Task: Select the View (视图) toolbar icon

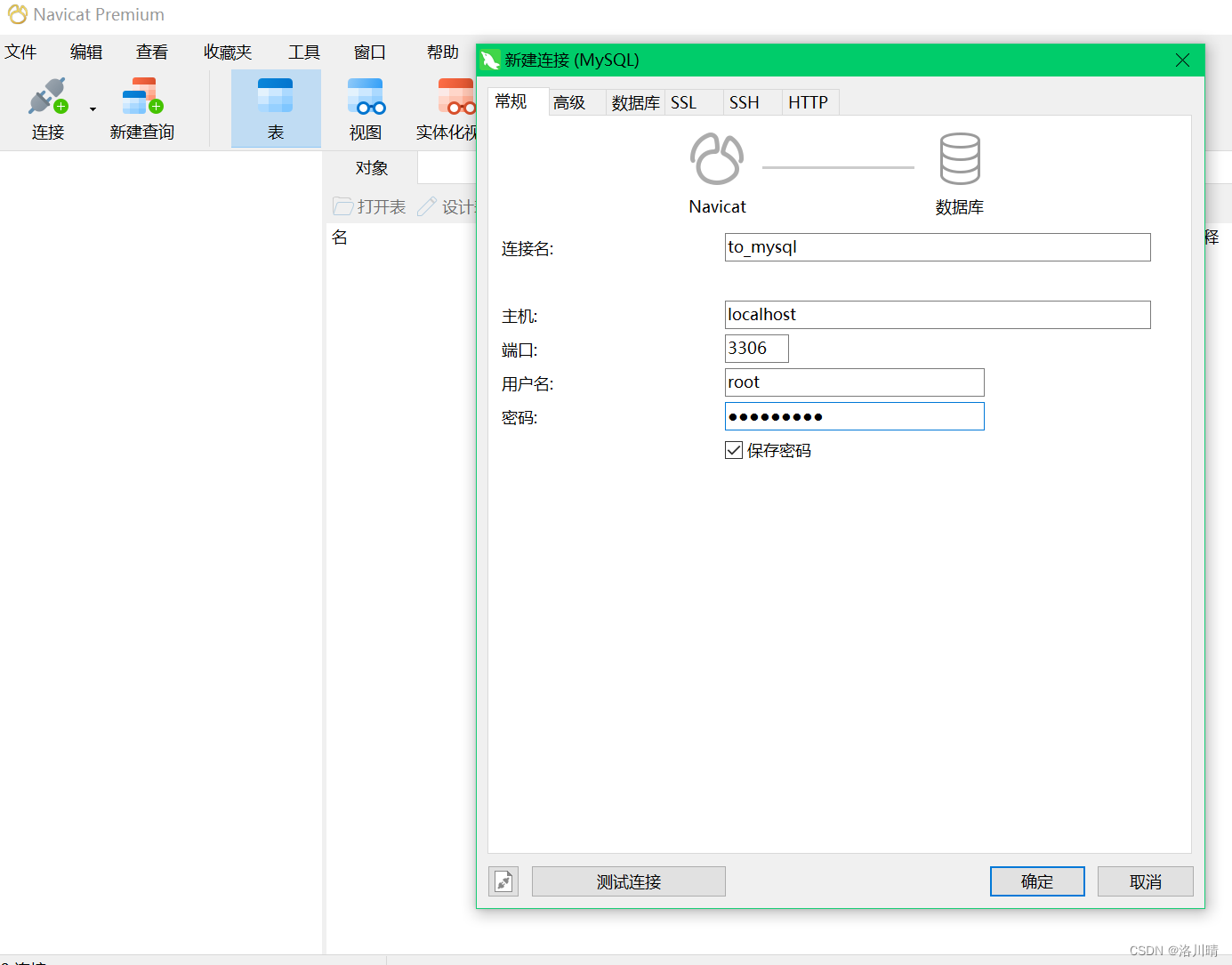Action: (x=366, y=96)
